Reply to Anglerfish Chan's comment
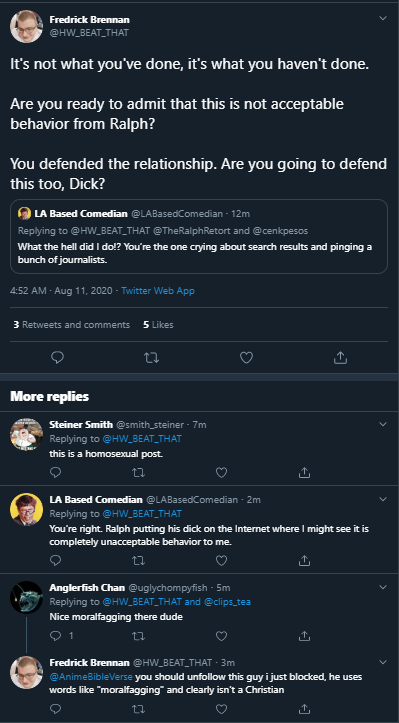The height and width of the screenshot is (723, 399). 55,636
